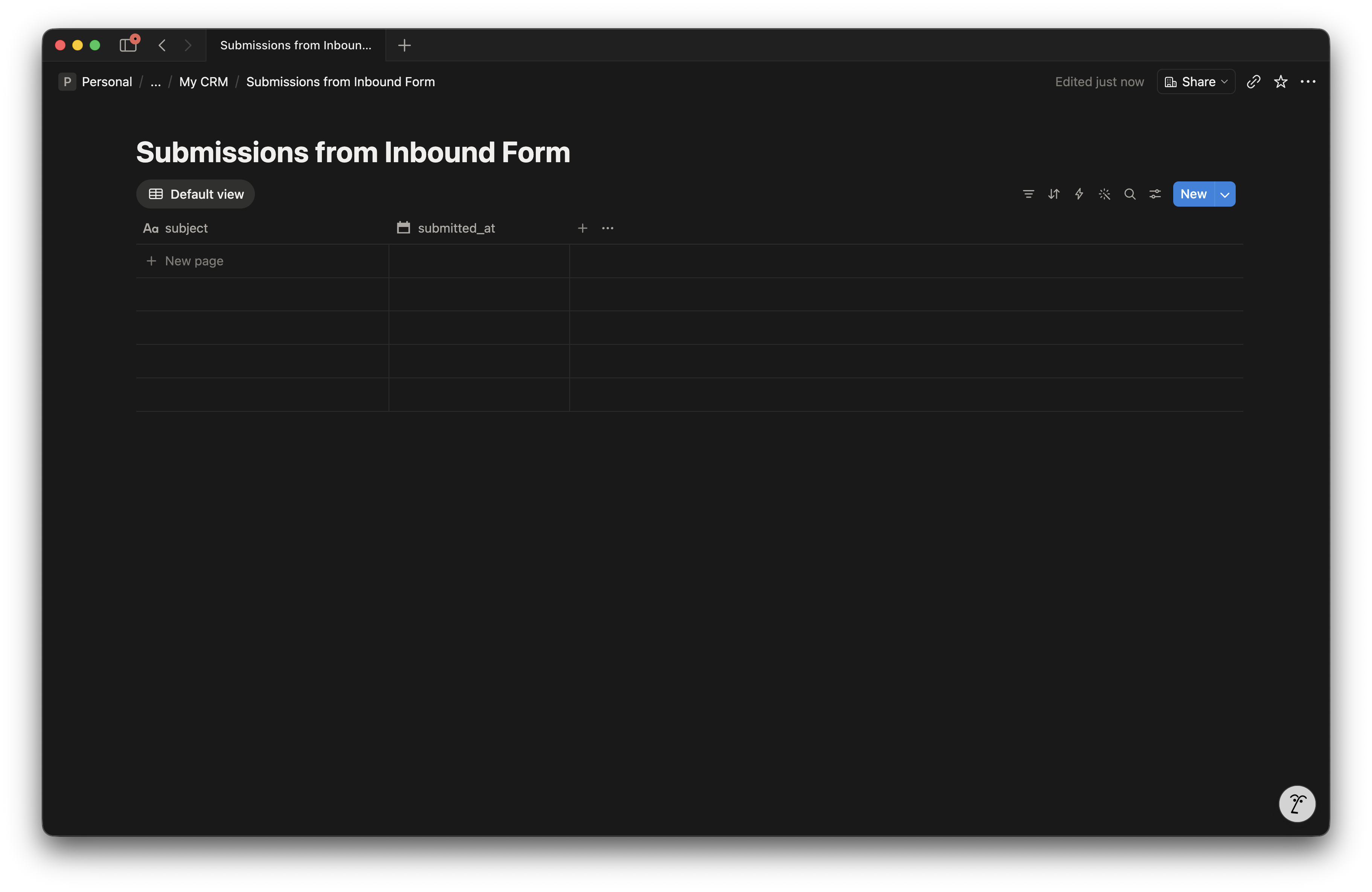Toggle the sidebar panel icon
This screenshot has width=1372, height=892.
coord(128,45)
